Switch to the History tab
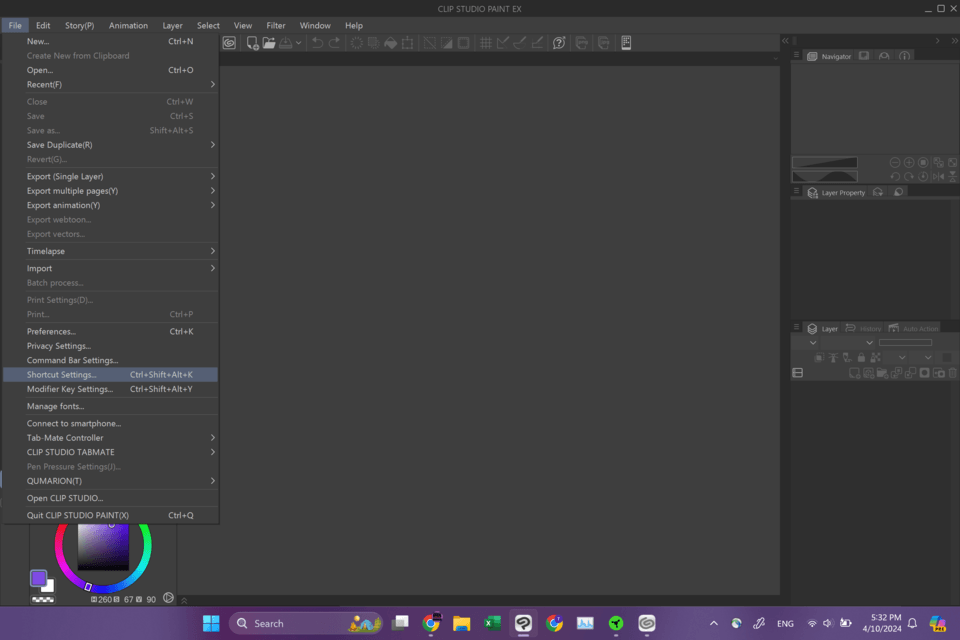This screenshot has height=640, width=960. point(864,328)
